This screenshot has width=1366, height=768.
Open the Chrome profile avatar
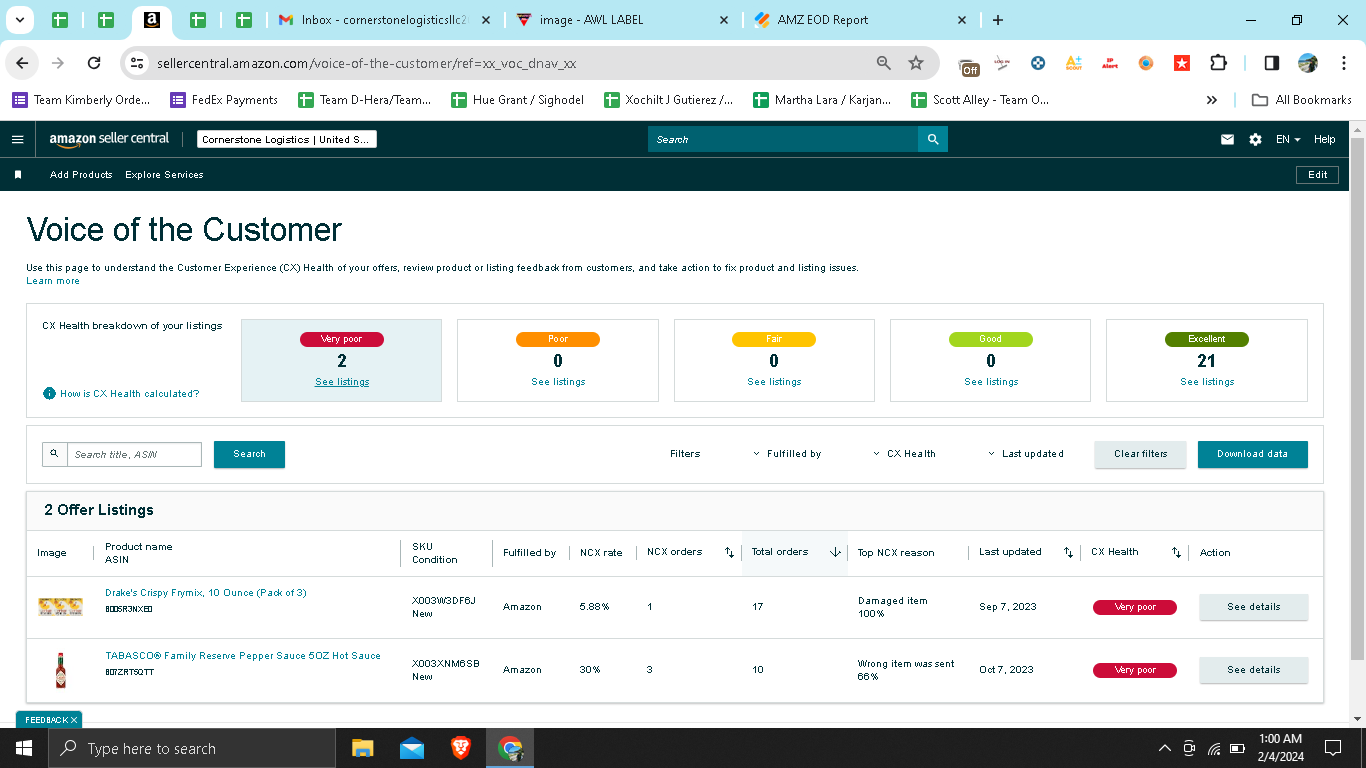(x=1308, y=63)
